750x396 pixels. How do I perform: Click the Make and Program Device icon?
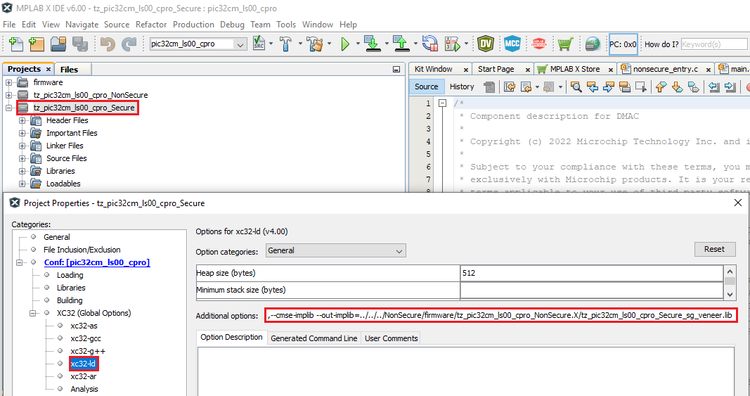click(372, 44)
